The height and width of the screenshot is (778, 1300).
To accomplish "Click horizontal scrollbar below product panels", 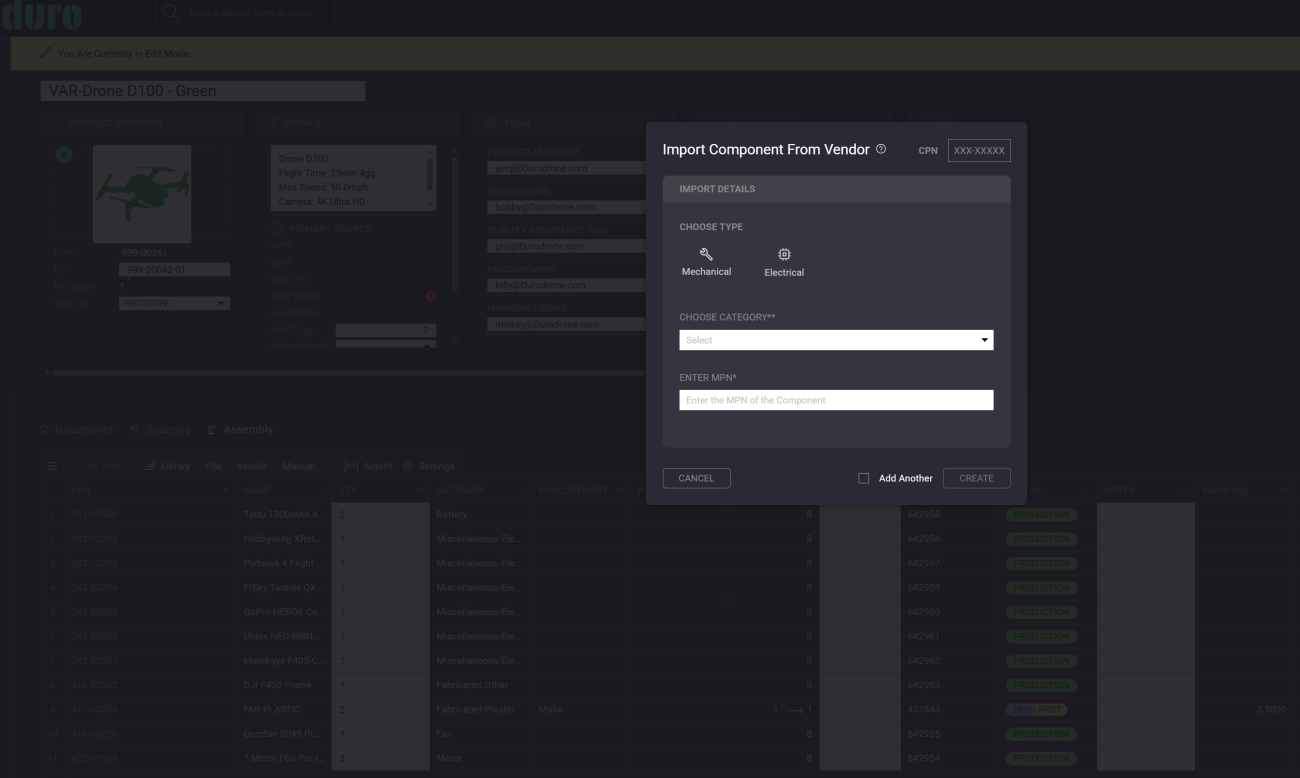I will pyautogui.click(x=350, y=372).
